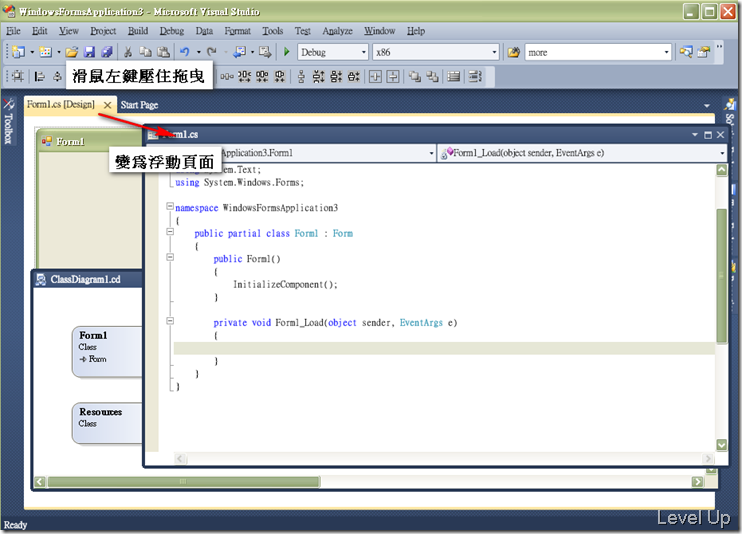The image size is (742, 534).
Task: Open the Build menu
Action: point(138,31)
